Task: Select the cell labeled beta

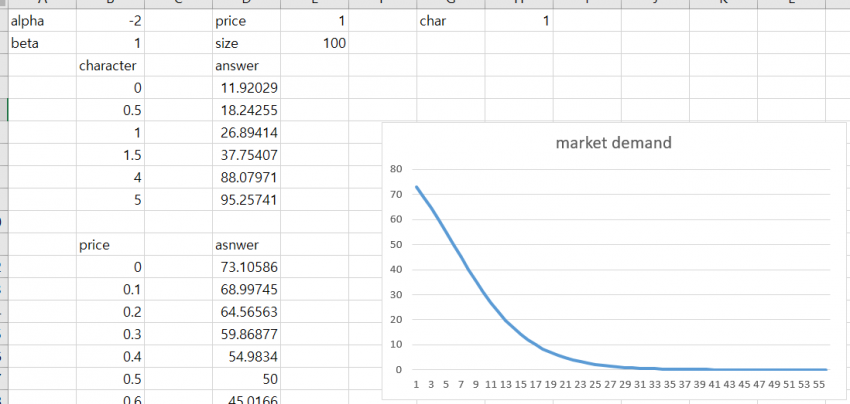Action: (x=43, y=43)
